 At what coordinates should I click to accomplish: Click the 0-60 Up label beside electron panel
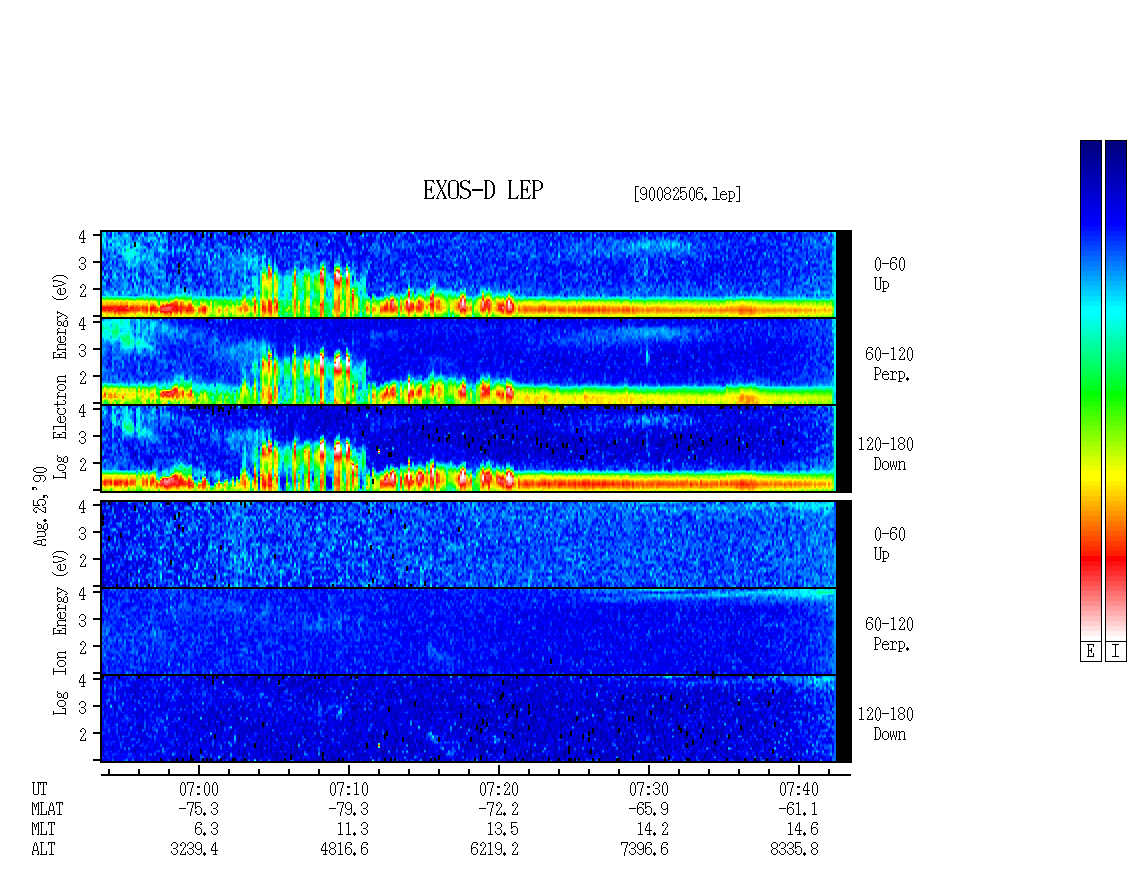889,274
